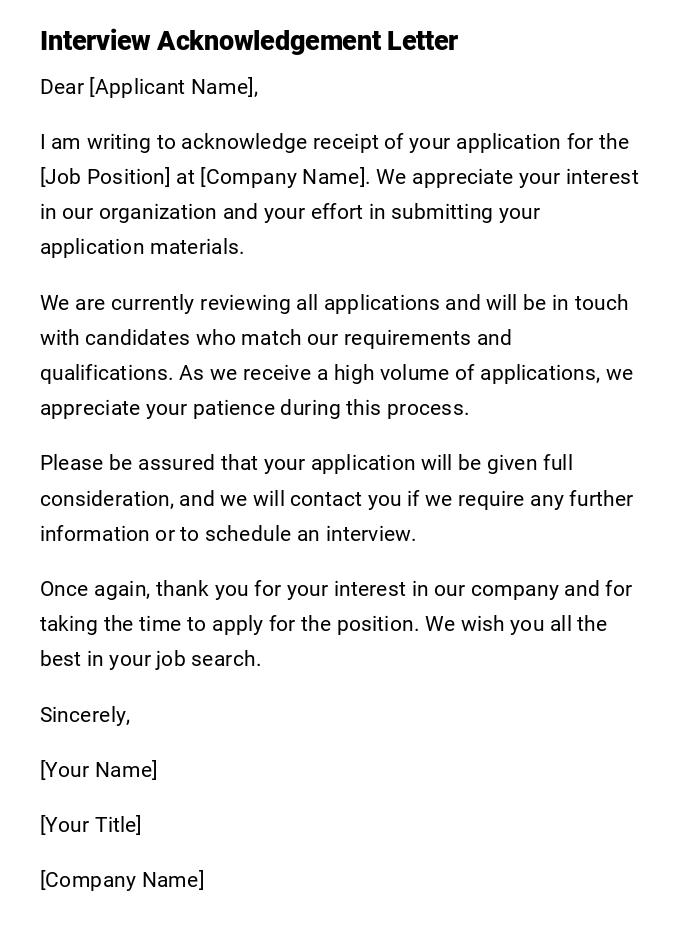The image size is (700, 942).
Task: Click the line 'appreciate your patience during this process.'
Action: click(254, 408)
